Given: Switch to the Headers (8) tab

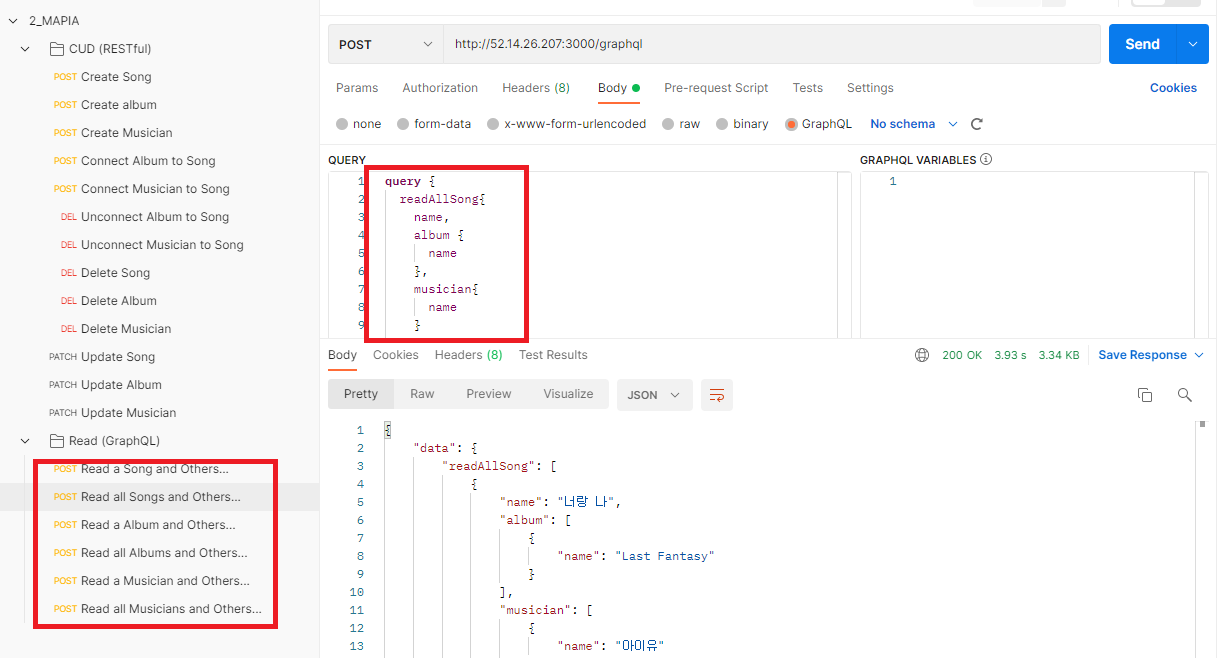Looking at the screenshot, I should click(x=536, y=87).
